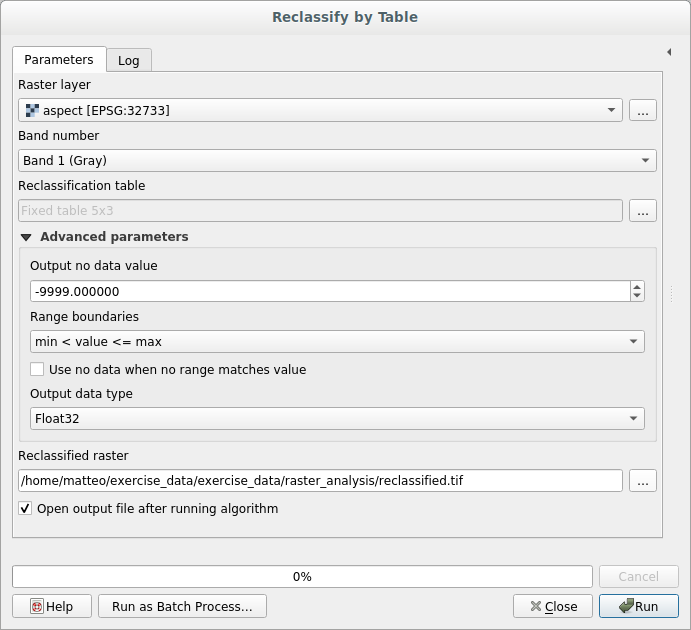
Task: Click the Reclassified raster path field
Action: click(x=320, y=481)
